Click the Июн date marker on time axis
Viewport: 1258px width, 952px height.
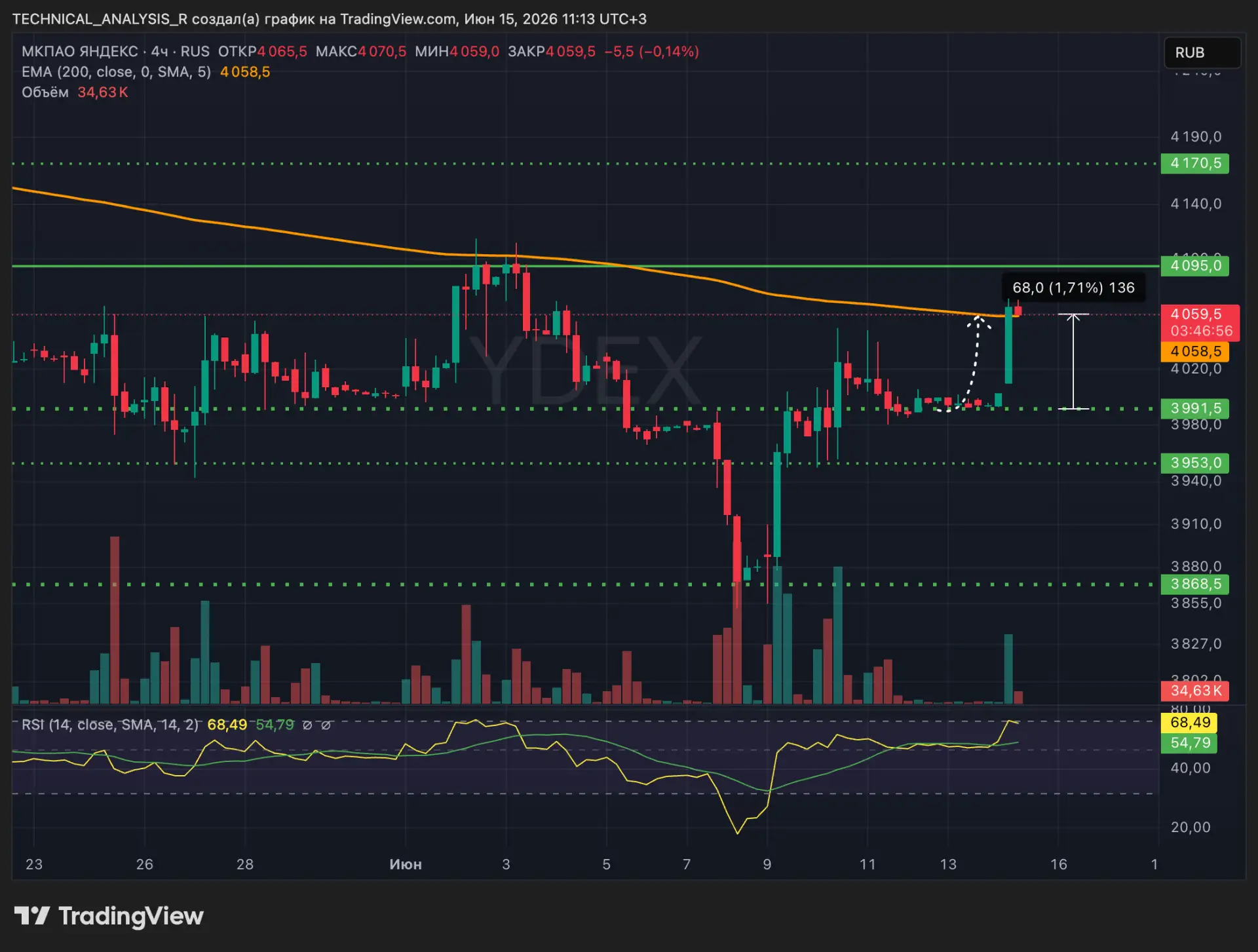pyautogui.click(x=406, y=864)
